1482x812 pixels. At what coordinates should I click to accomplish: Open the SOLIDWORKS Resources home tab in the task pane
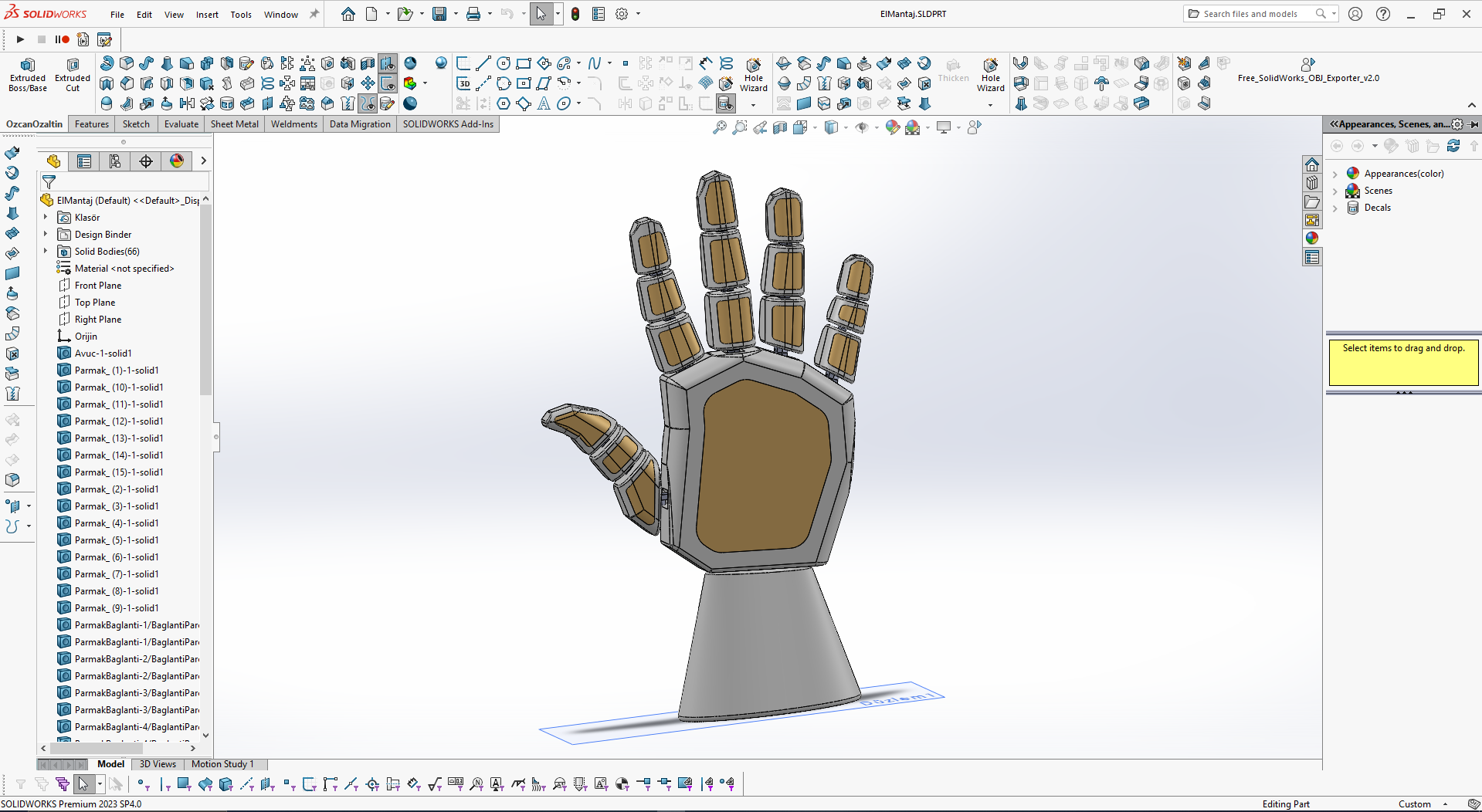(x=1312, y=164)
